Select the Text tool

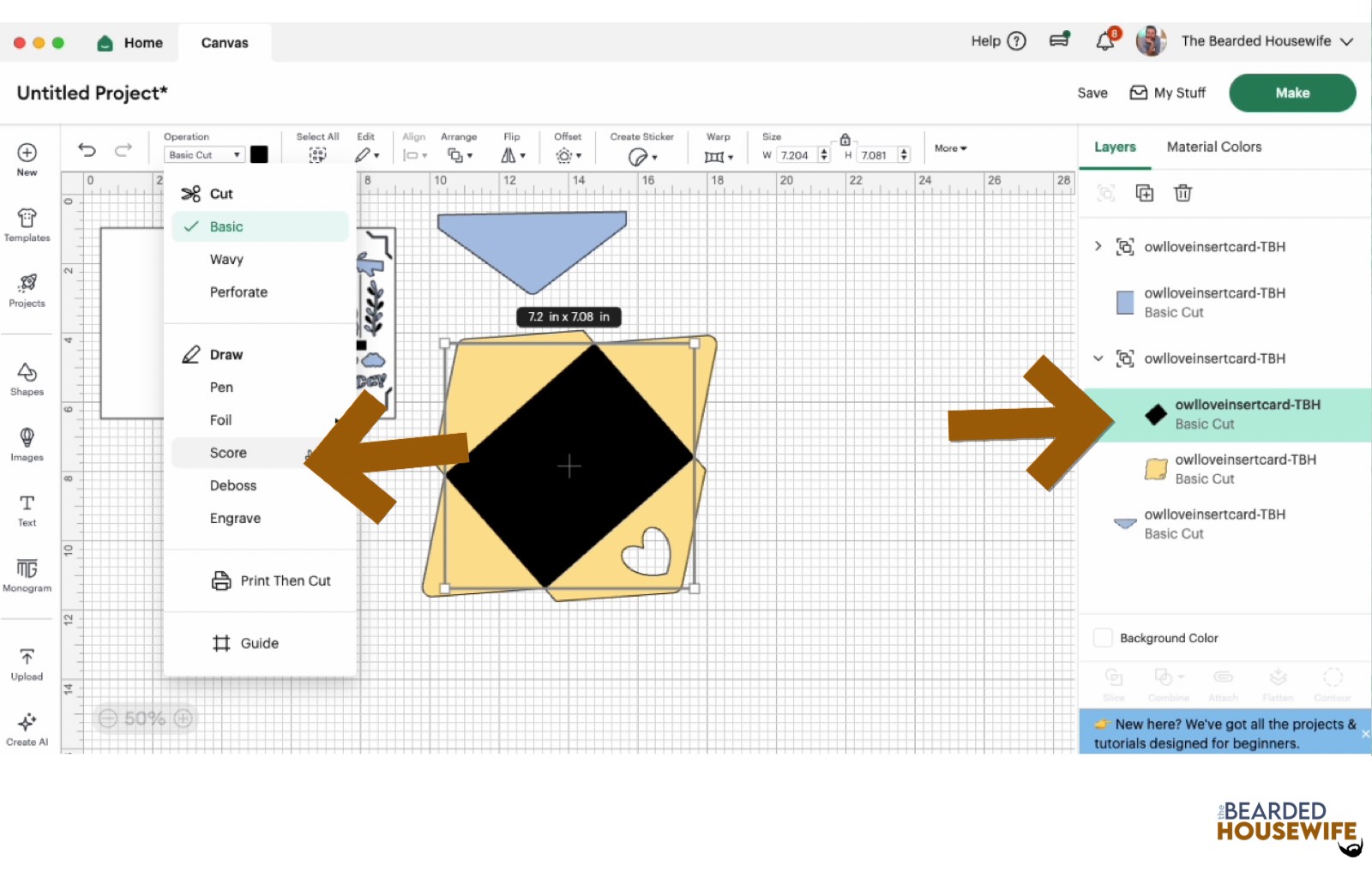click(27, 509)
